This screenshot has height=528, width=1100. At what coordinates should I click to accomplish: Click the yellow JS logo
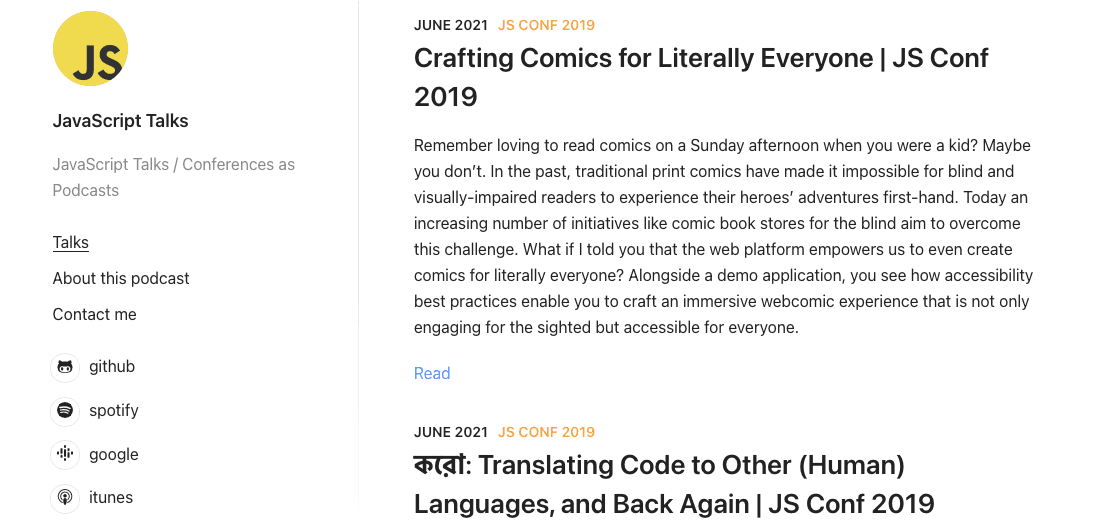90,49
